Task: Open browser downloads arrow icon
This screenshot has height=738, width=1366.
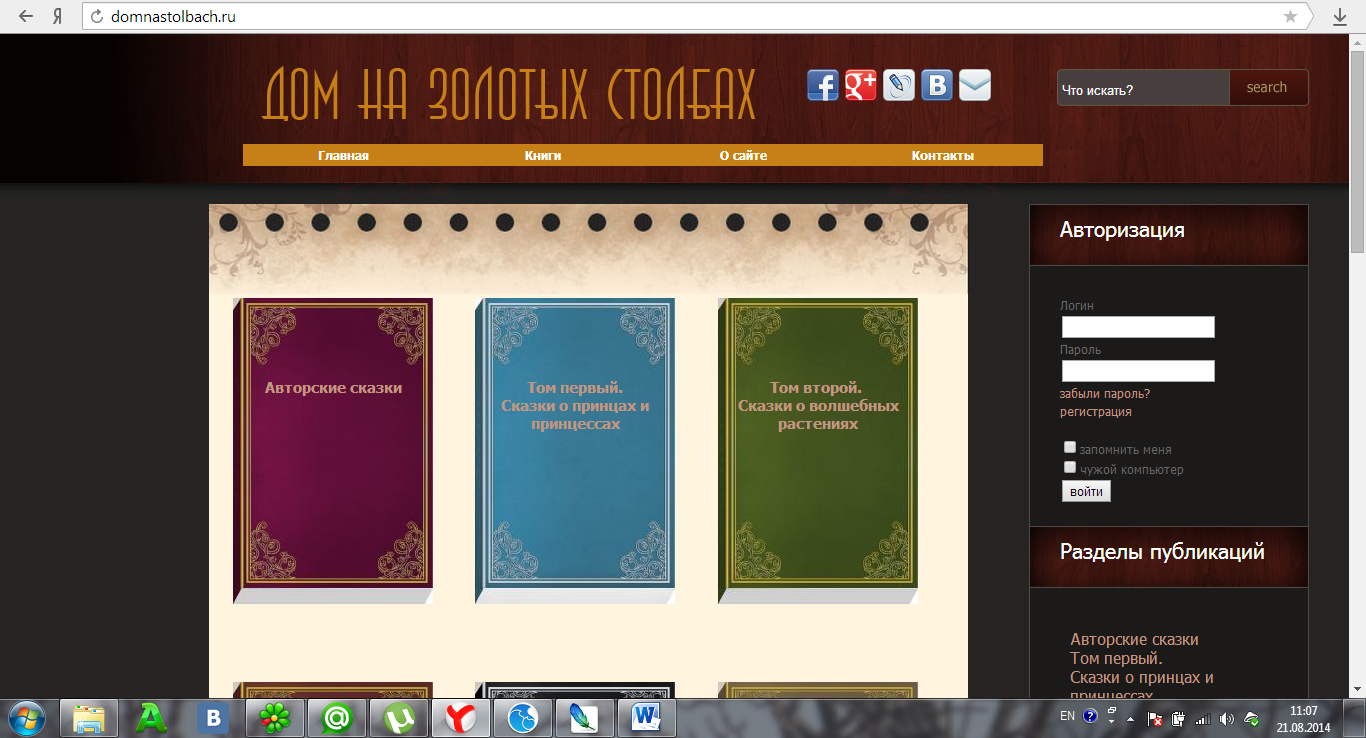Action: click(x=1340, y=17)
